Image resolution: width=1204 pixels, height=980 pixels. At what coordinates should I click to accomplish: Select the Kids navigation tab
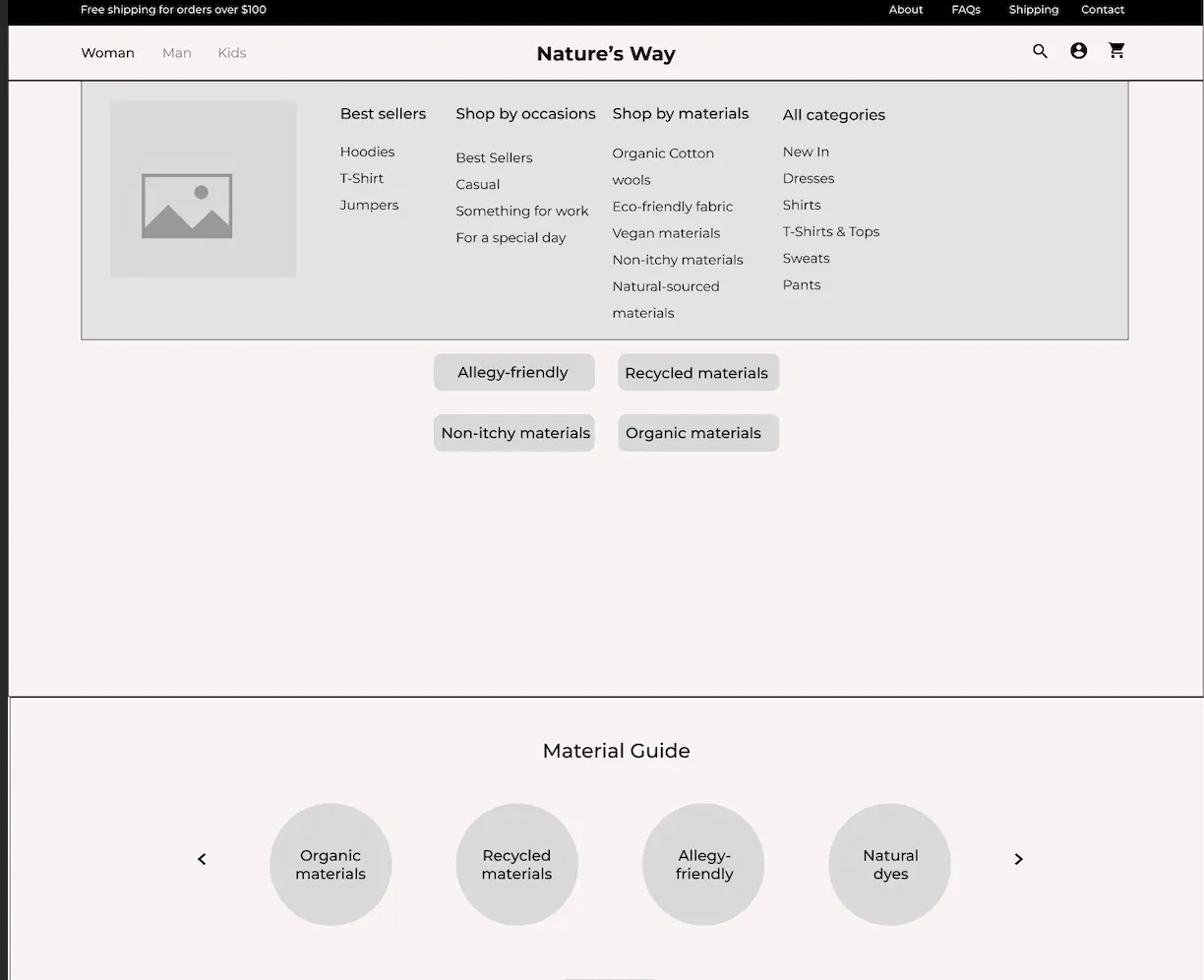(x=232, y=53)
